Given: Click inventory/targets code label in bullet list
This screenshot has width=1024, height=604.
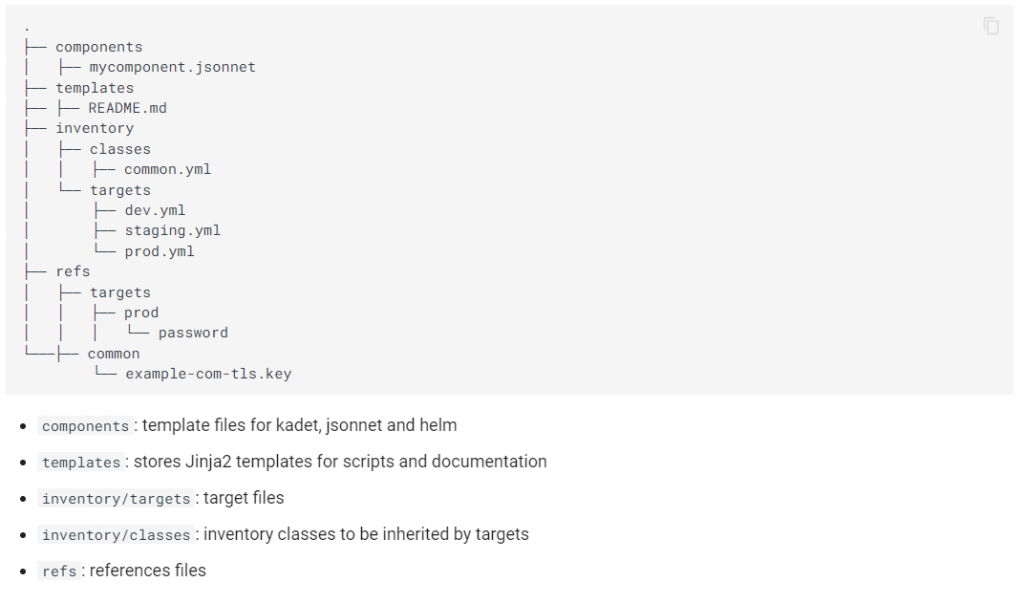Looking at the screenshot, I should tap(116, 499).
